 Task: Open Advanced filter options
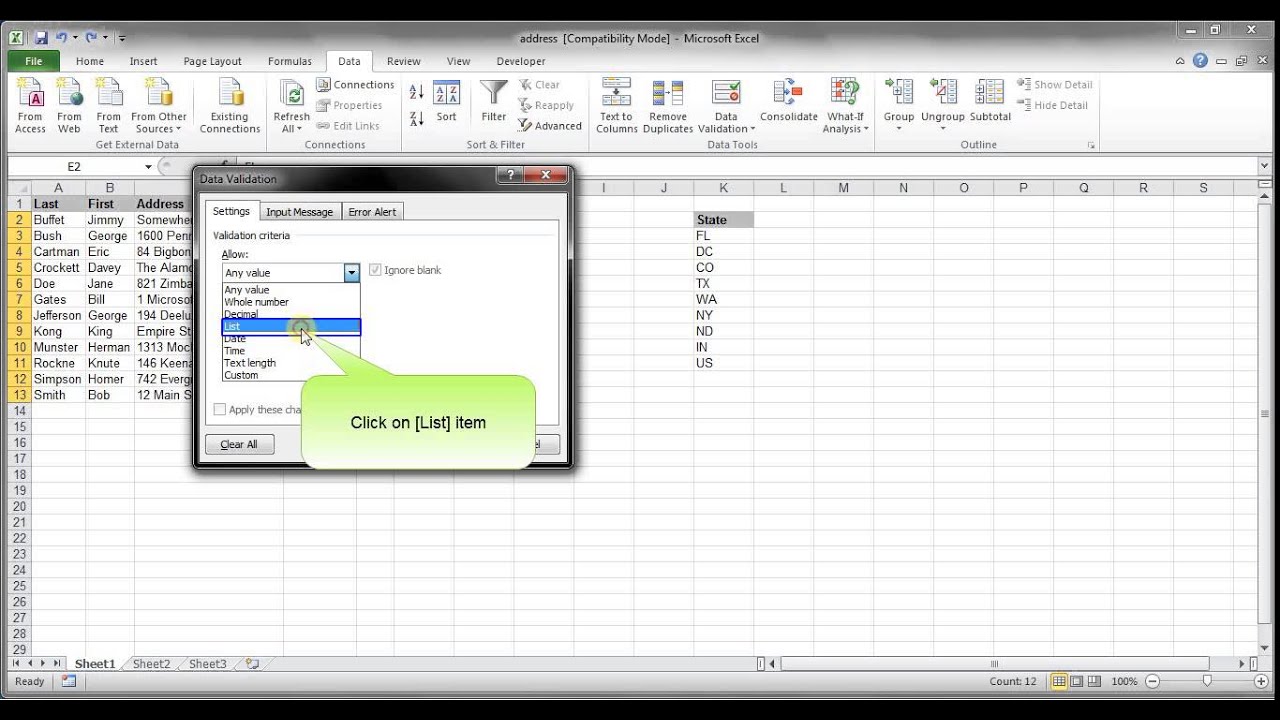(550, 126)
